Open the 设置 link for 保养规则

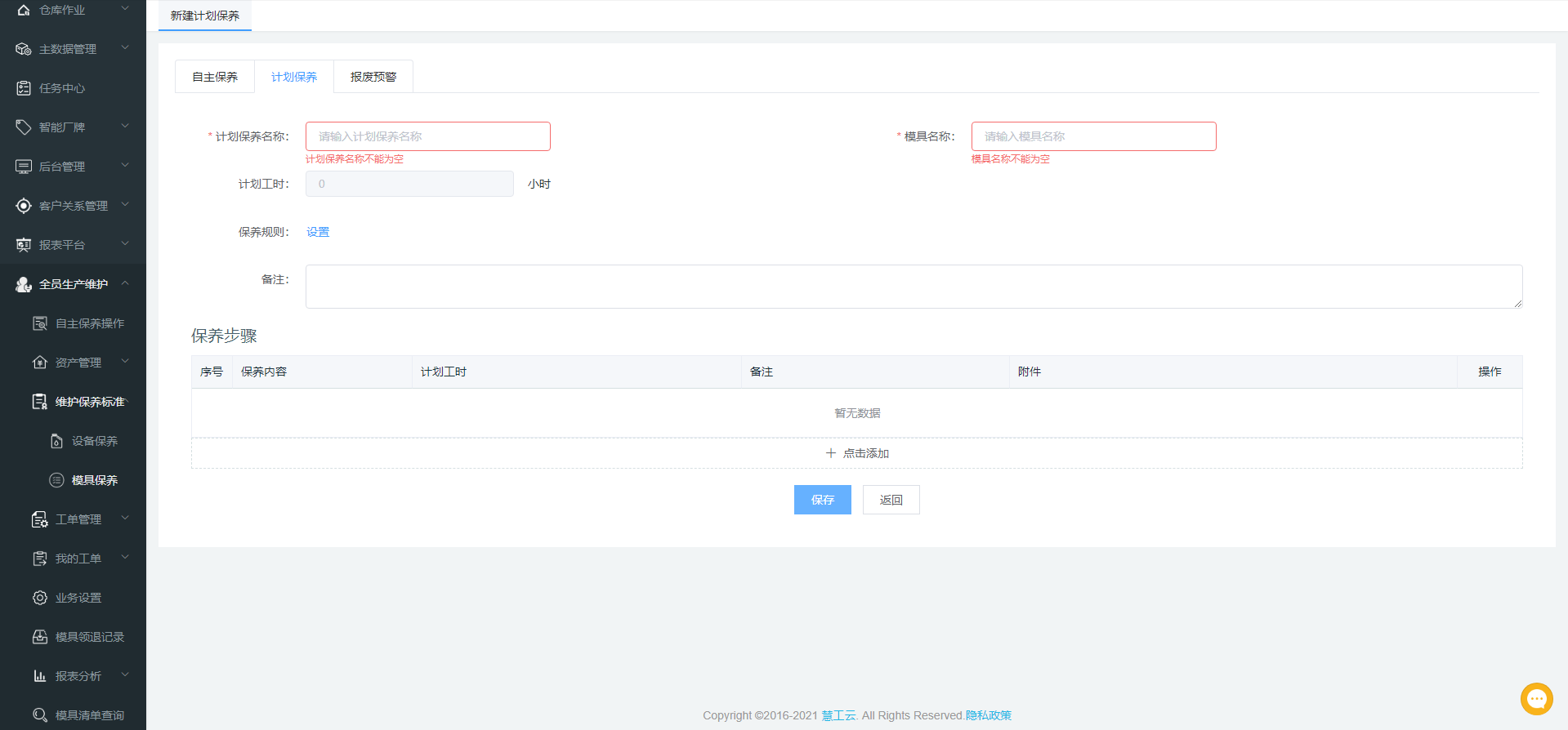pyautogui.click(x=318, y=232)
